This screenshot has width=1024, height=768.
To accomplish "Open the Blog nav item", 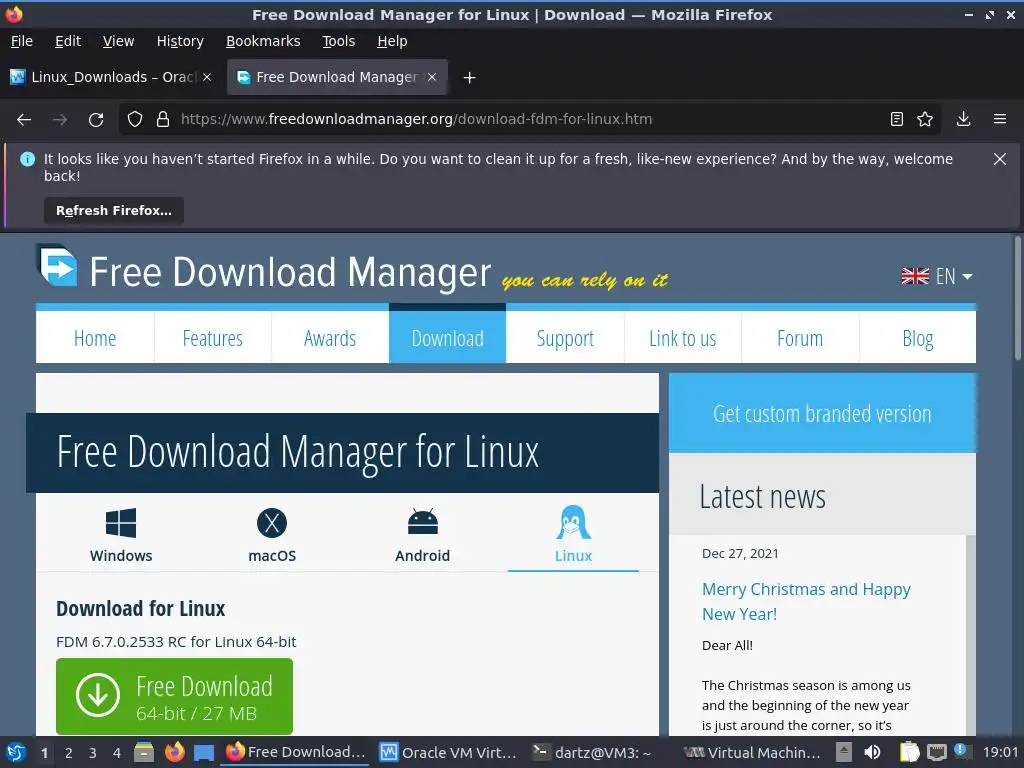I will tap(918, 338).
